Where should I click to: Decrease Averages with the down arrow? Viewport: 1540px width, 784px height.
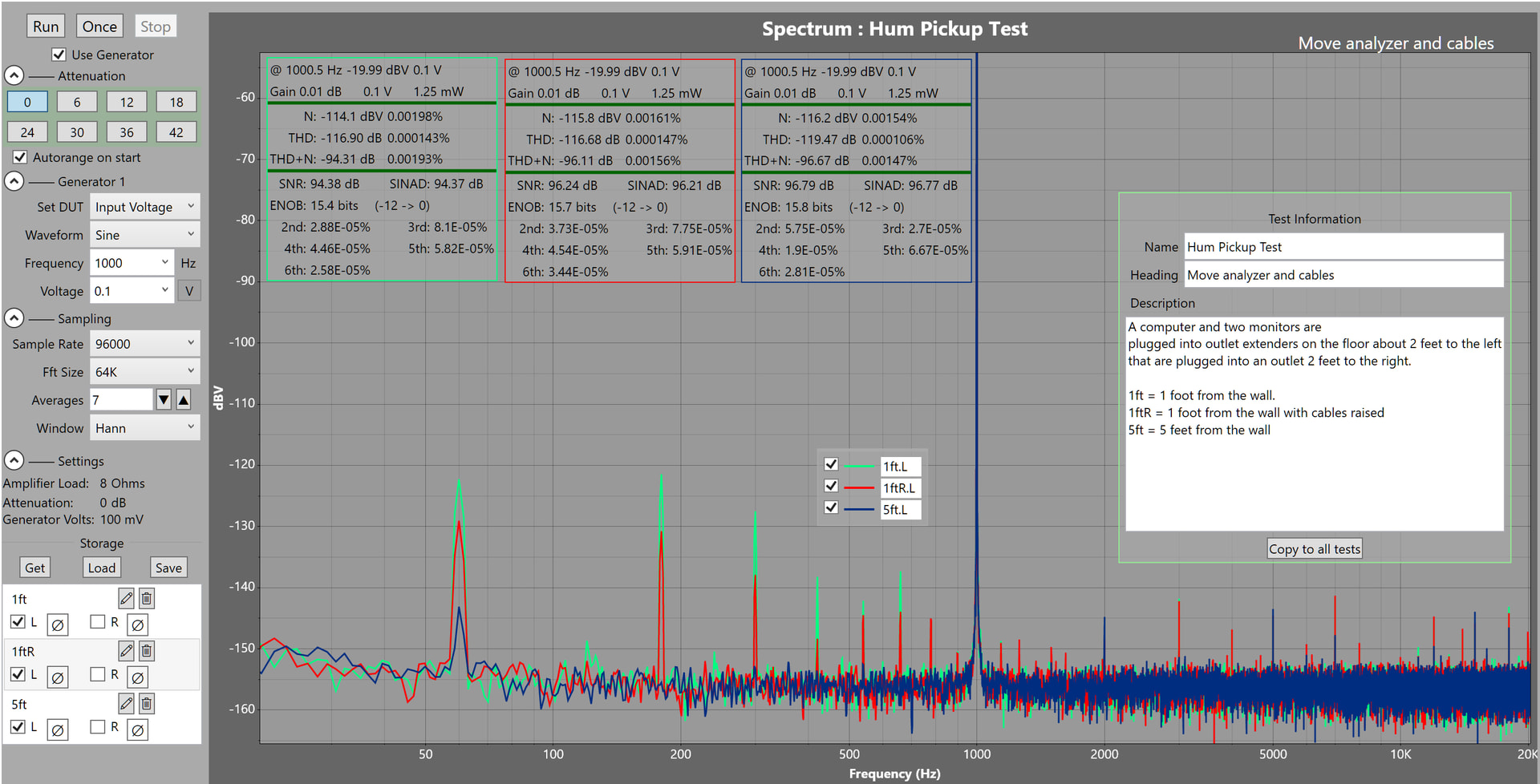point(164,399)
